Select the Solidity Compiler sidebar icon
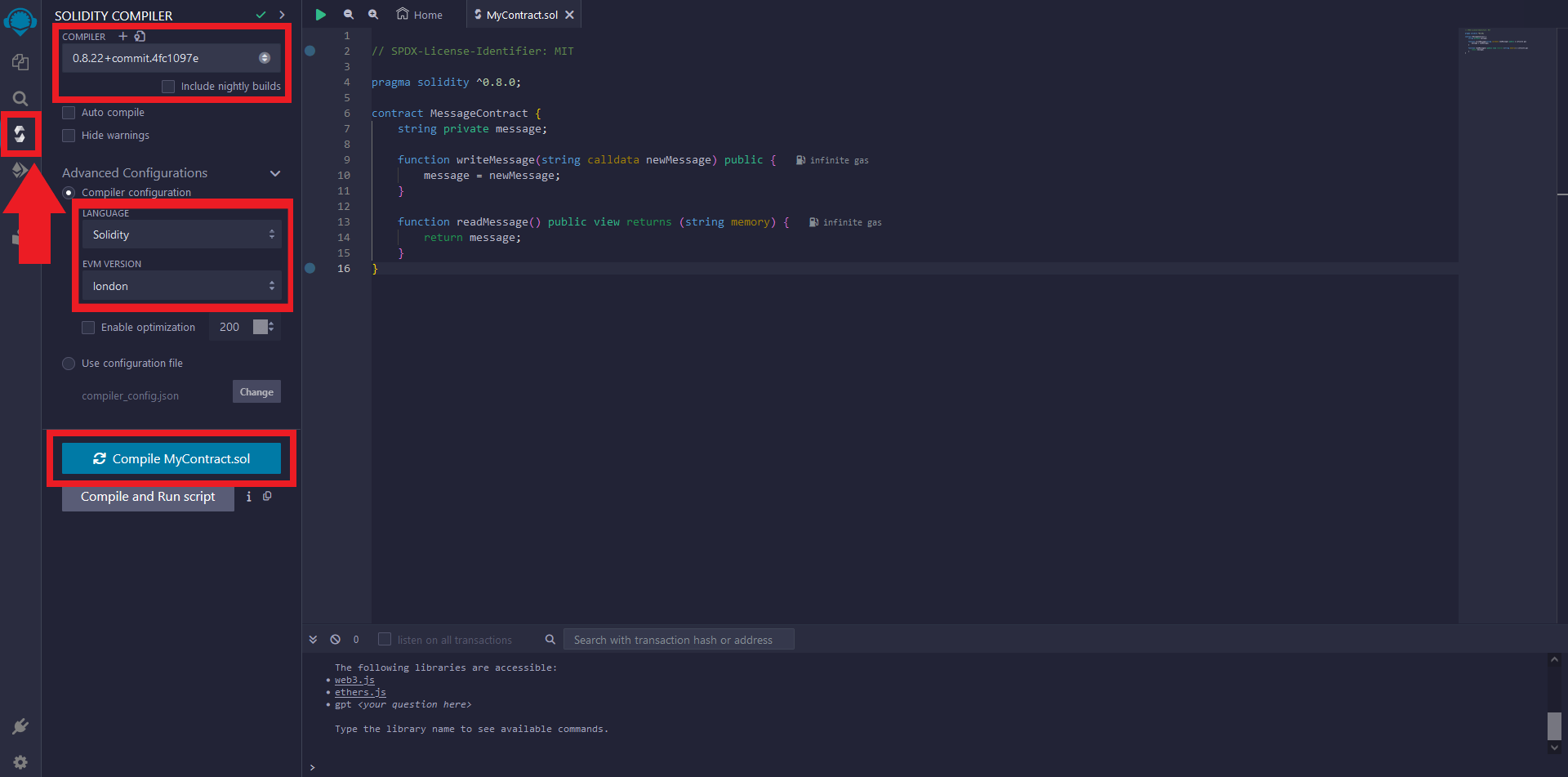Viewport: 1568px width, 777px height. pyautogui.click(x=20, y=134)
